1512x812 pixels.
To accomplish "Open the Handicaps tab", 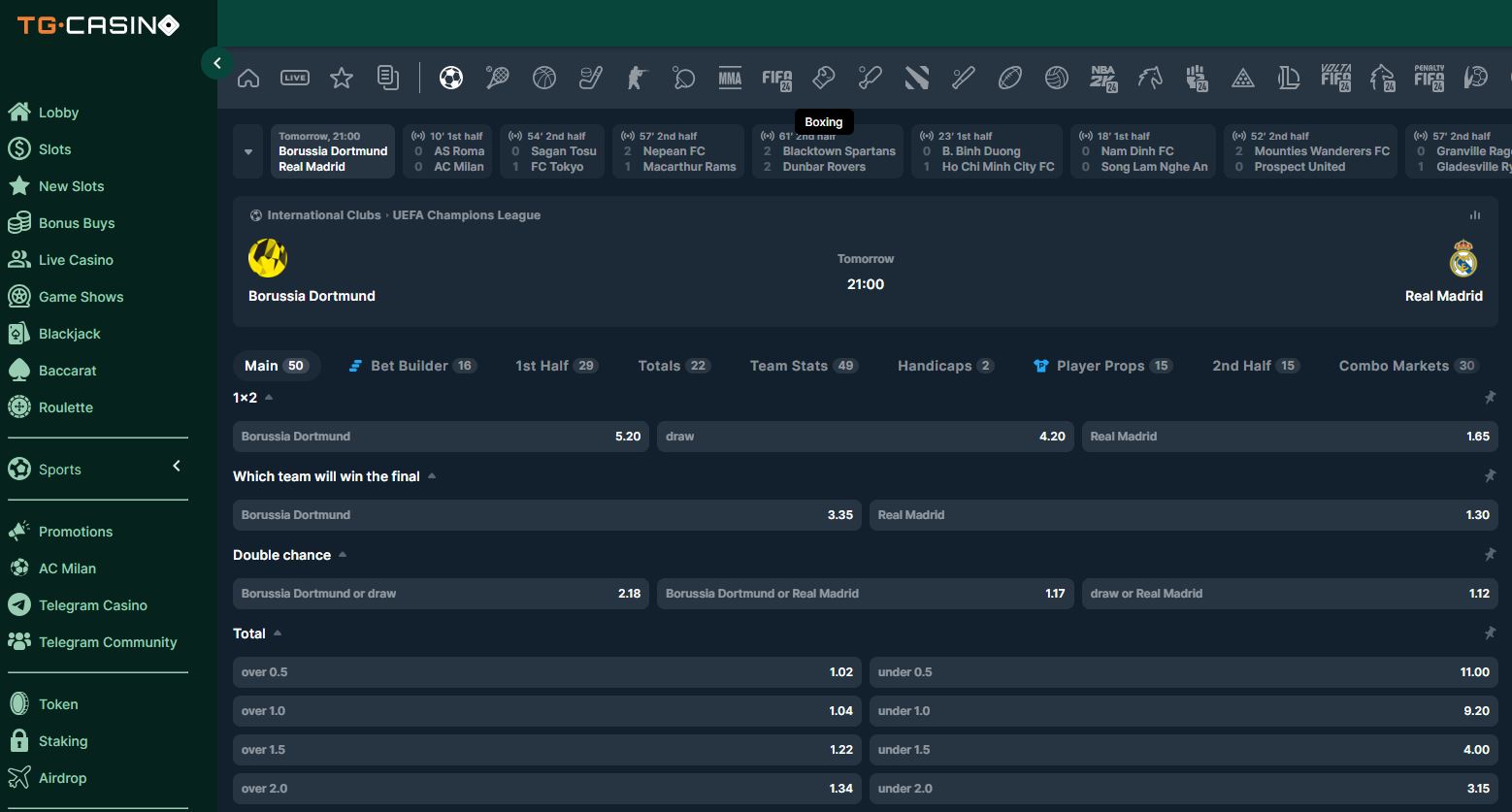I will [x=945, y=366].
